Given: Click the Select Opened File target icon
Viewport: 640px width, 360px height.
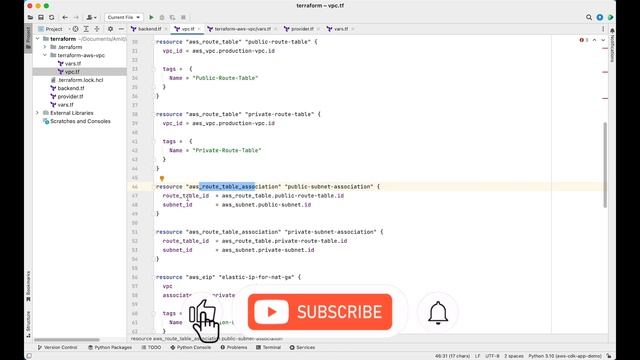Looking at the screenshot, I should click(x=76, y=29).
